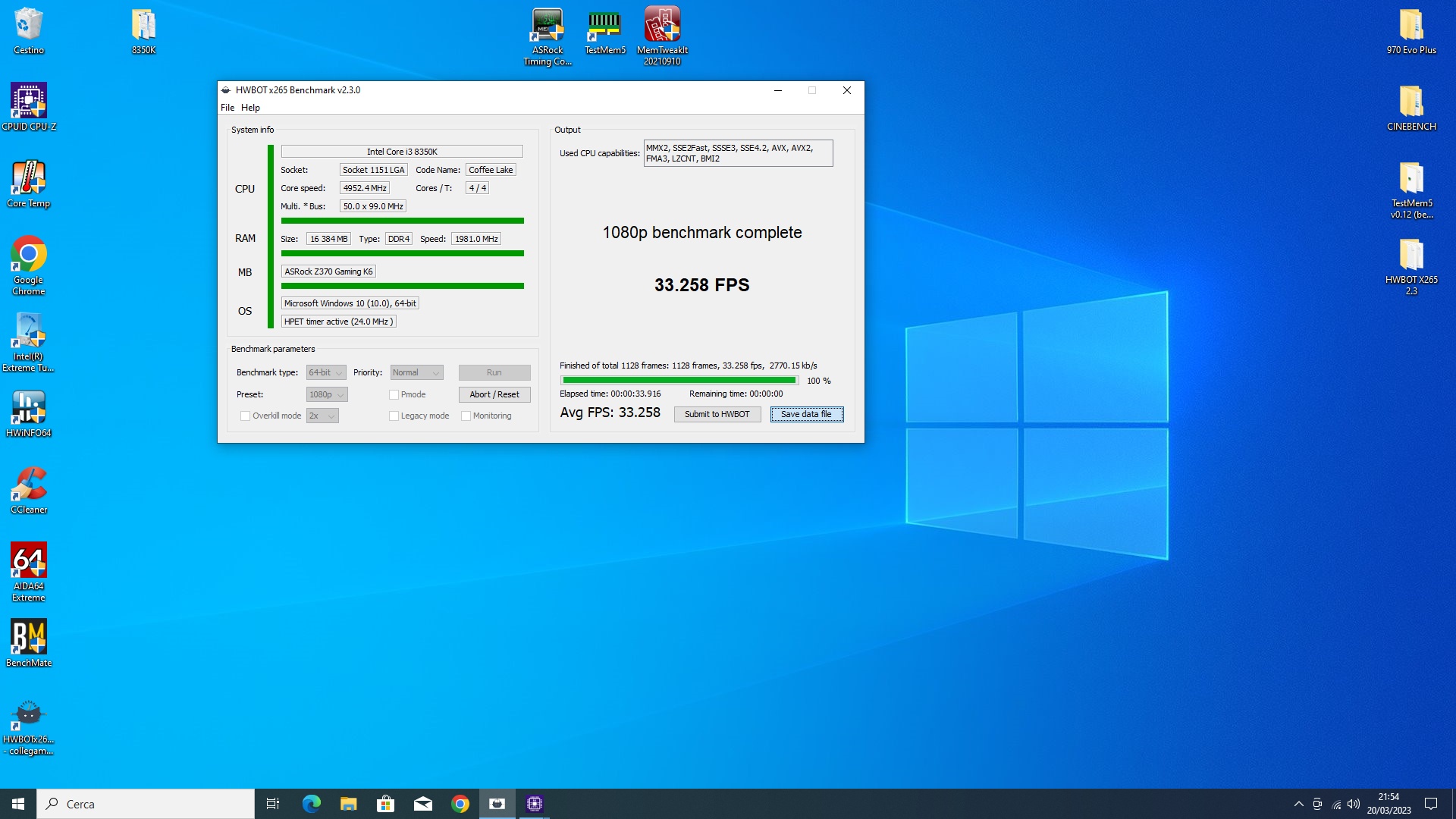
Task: Open Windows Start menu
Action: (x=18, y=804)
